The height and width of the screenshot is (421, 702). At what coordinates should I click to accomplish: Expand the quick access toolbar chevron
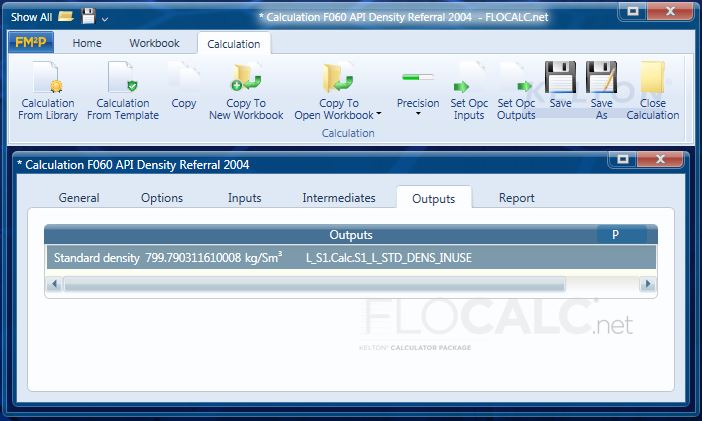[x=105, y=19]
